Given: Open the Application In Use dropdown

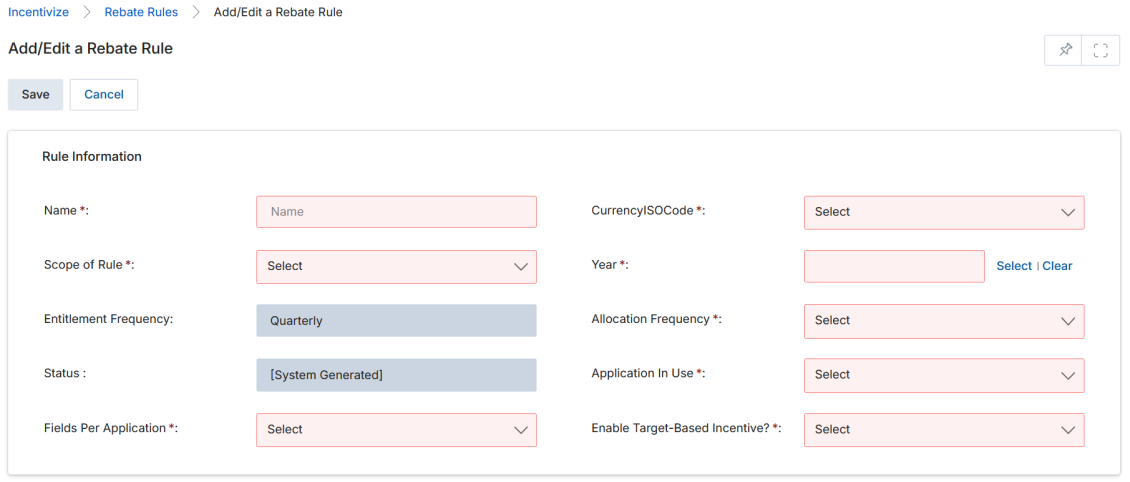Looking at the screenshot, I should coord(944,375).
